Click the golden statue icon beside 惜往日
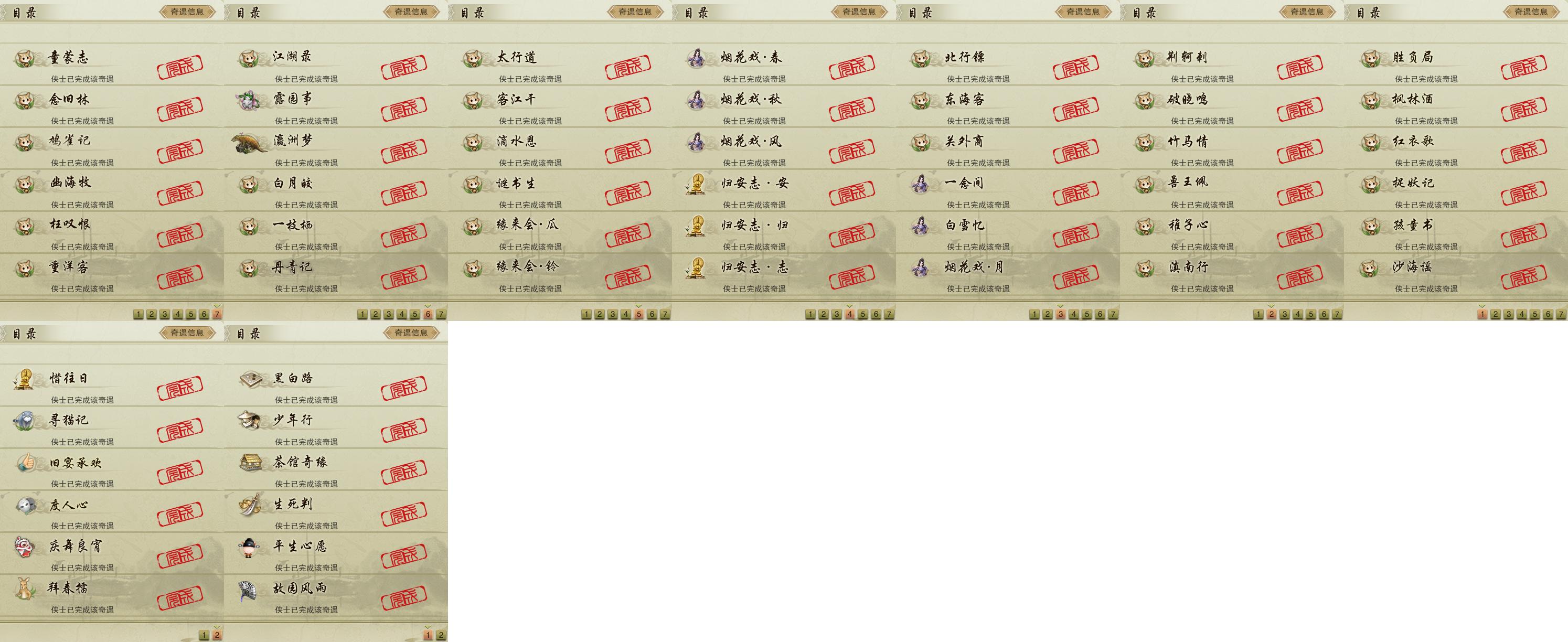 coord(24,379)
